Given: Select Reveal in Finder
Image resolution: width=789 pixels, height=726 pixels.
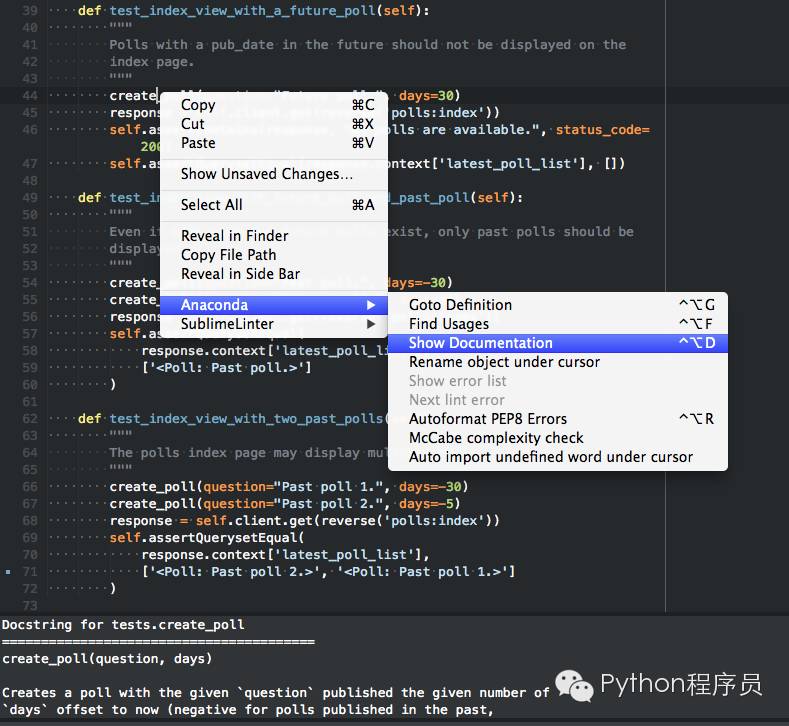Looking at the screenshot, I should [x=274, y=236].
